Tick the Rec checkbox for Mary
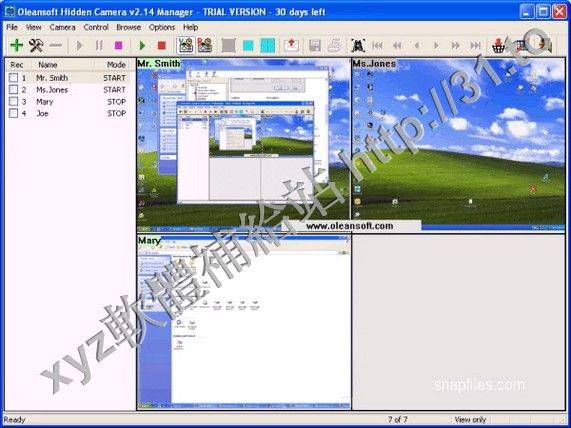The height and width of the screenshot is (428, 571). click(13, 101)
